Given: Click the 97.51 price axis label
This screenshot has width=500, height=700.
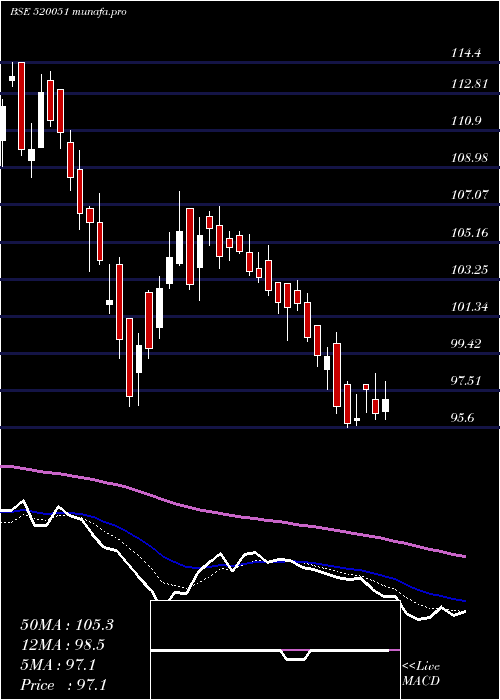Looking at the screenshot, I should click(x=466, y=381).
